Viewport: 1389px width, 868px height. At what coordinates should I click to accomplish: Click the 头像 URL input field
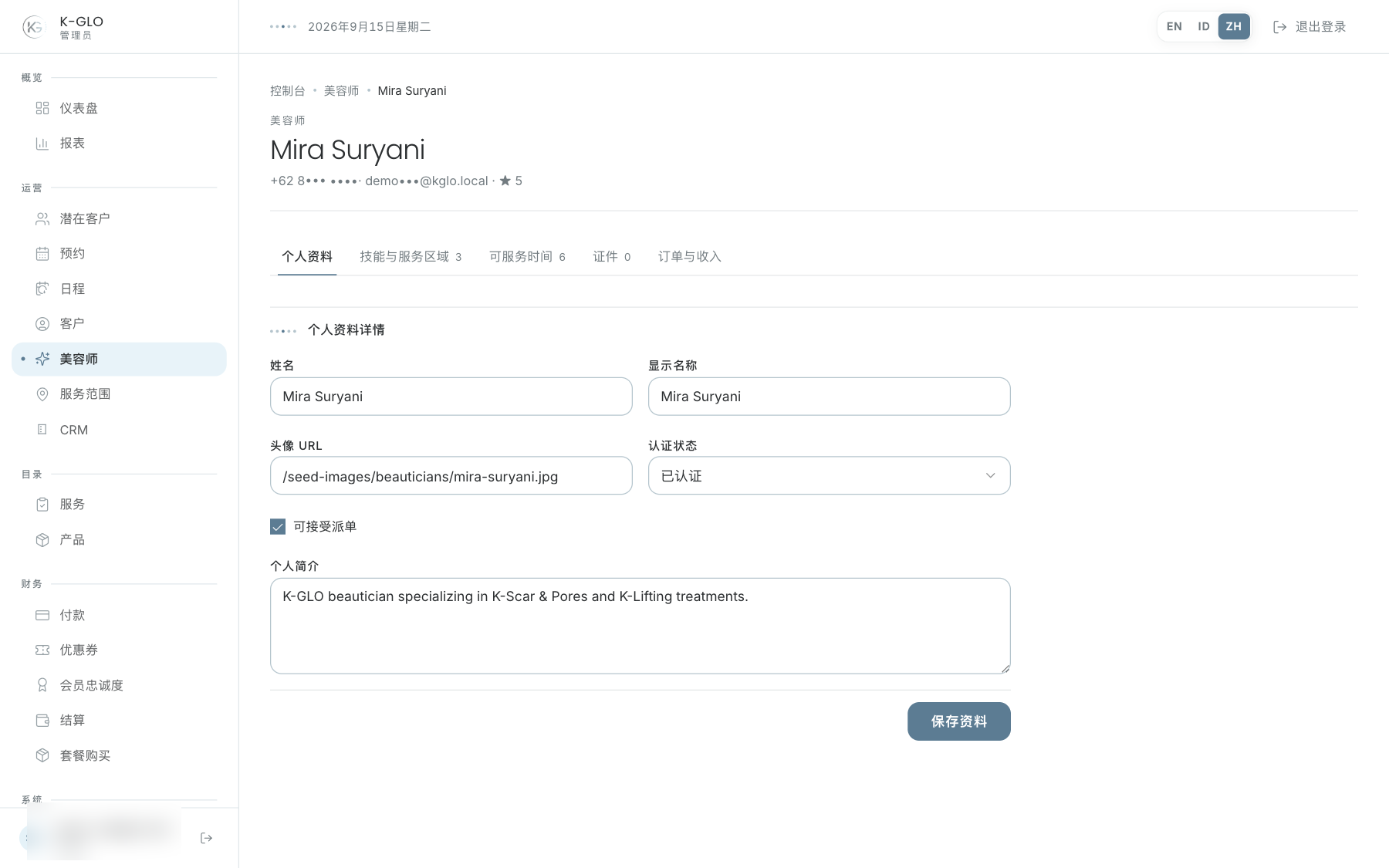coord(451,476)
